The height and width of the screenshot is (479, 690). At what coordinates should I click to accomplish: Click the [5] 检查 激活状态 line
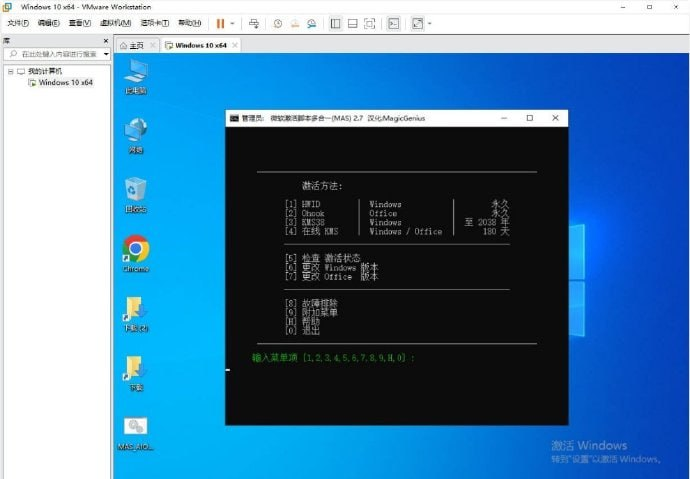coord(323,258)
